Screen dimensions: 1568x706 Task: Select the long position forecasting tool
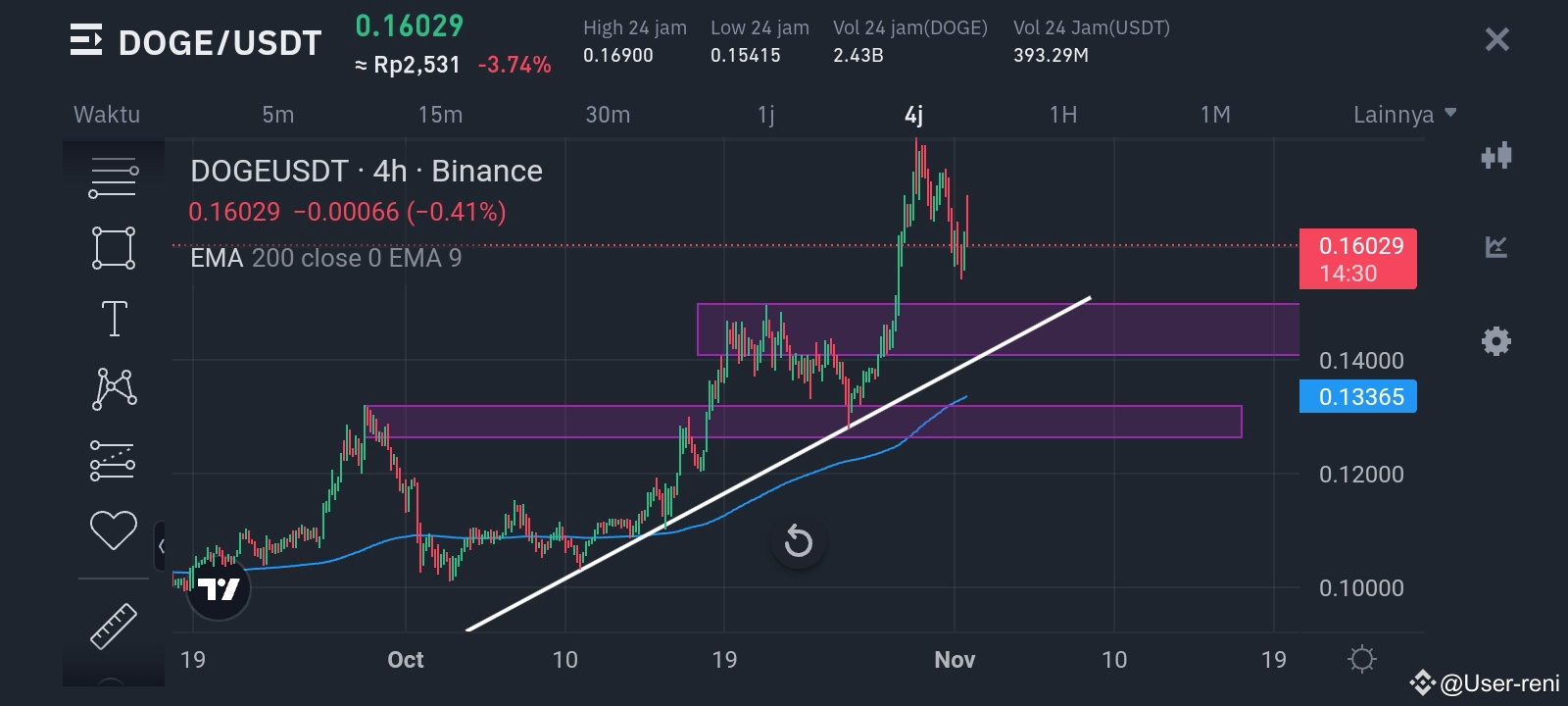tap(113, 460)
